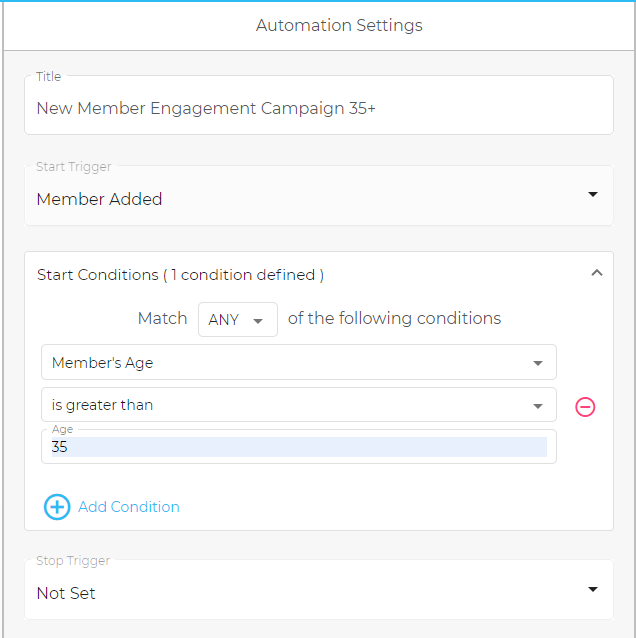Click the Title field with campaign name
This screenshot has height=638, width=636.
point(319,105)
